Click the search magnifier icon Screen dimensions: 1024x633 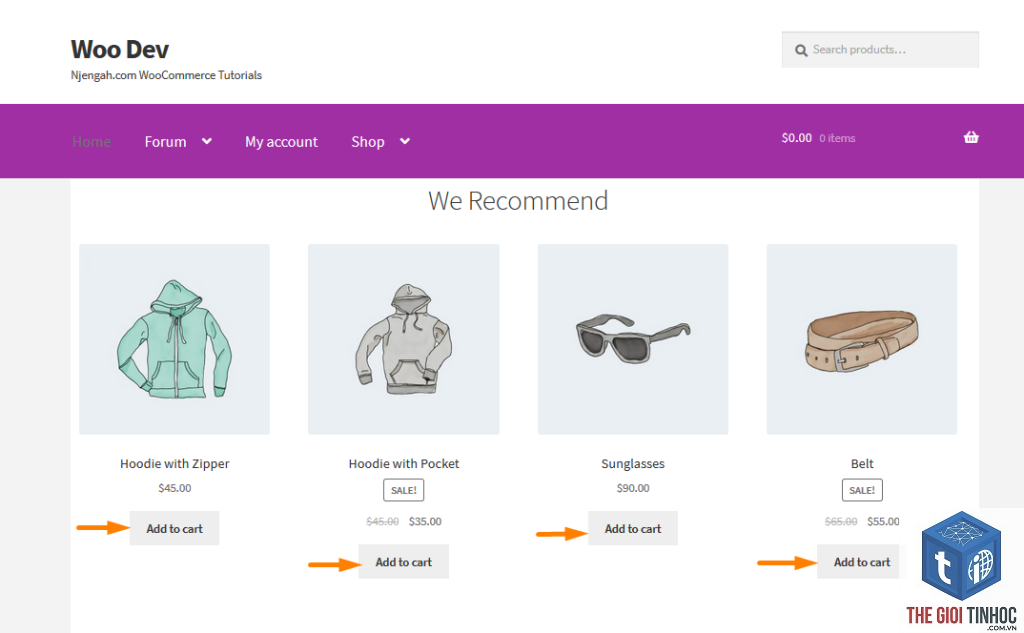(801, 50)
